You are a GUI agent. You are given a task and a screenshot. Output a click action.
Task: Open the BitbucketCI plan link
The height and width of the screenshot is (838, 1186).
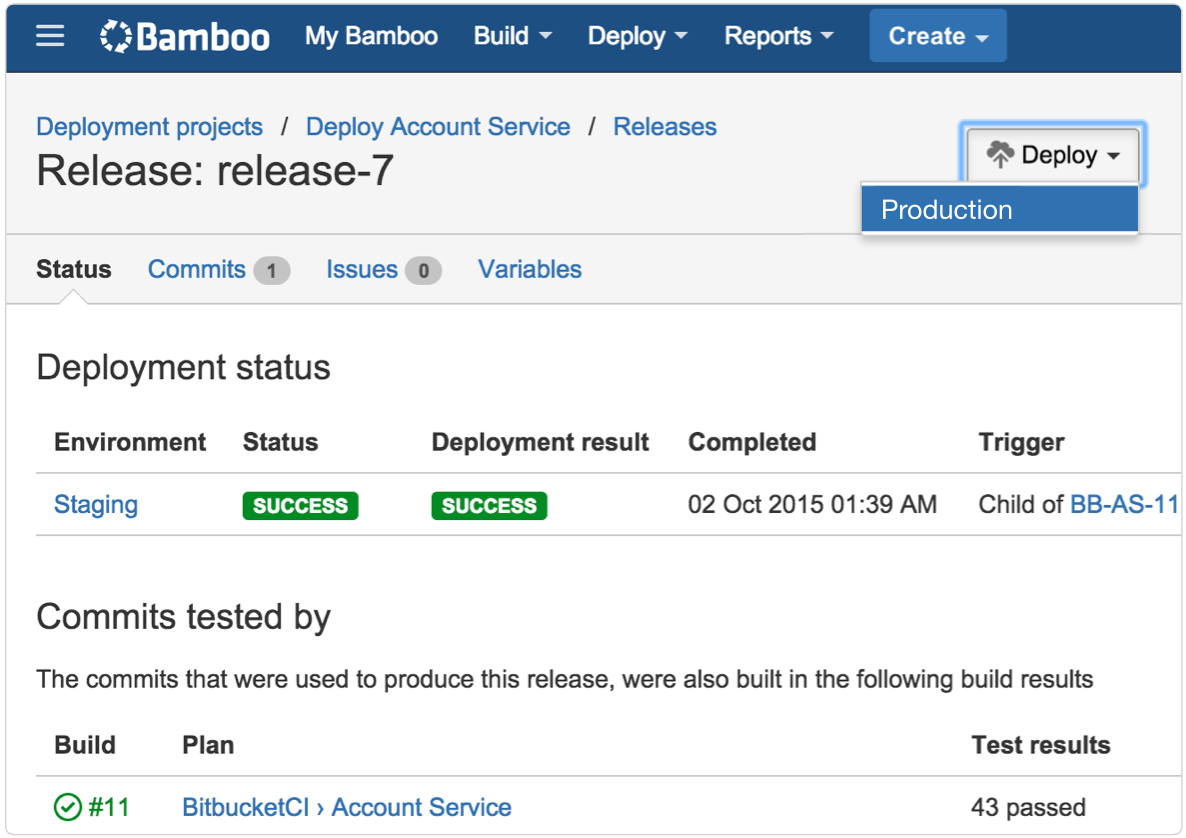(x=245, y=807)
